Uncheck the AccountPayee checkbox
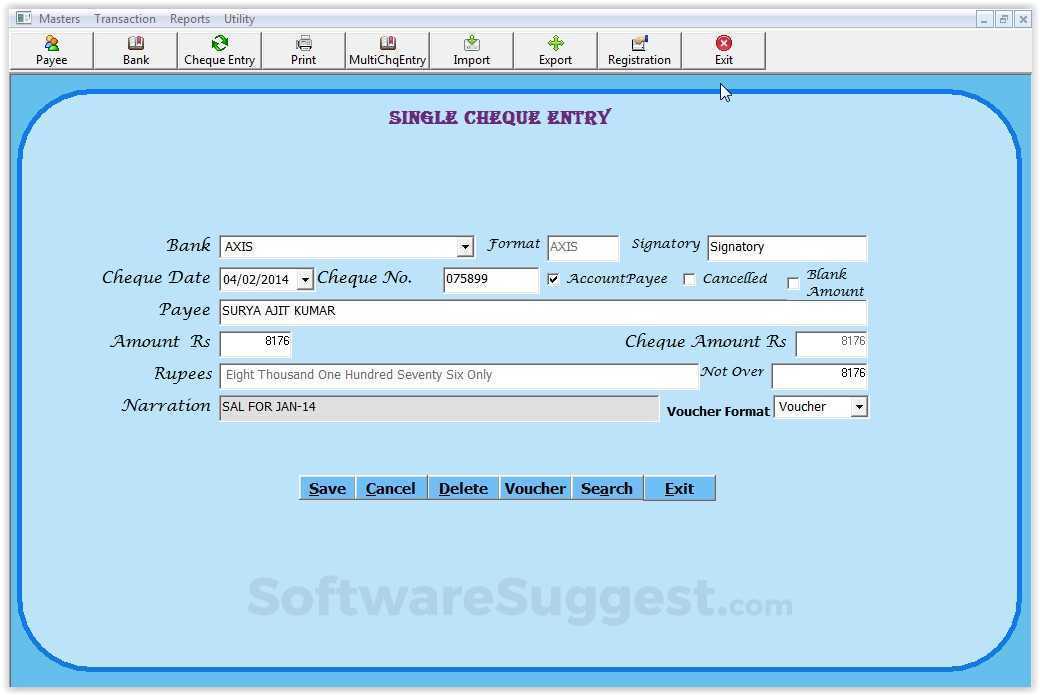 (x=553, y=279)
